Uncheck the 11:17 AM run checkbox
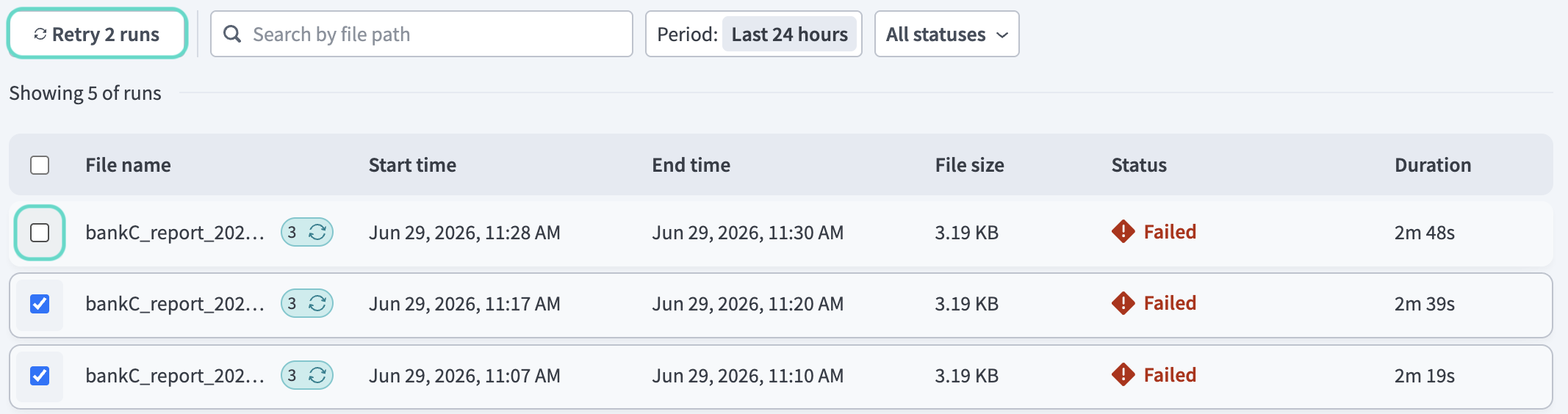 tap(40, 304)
